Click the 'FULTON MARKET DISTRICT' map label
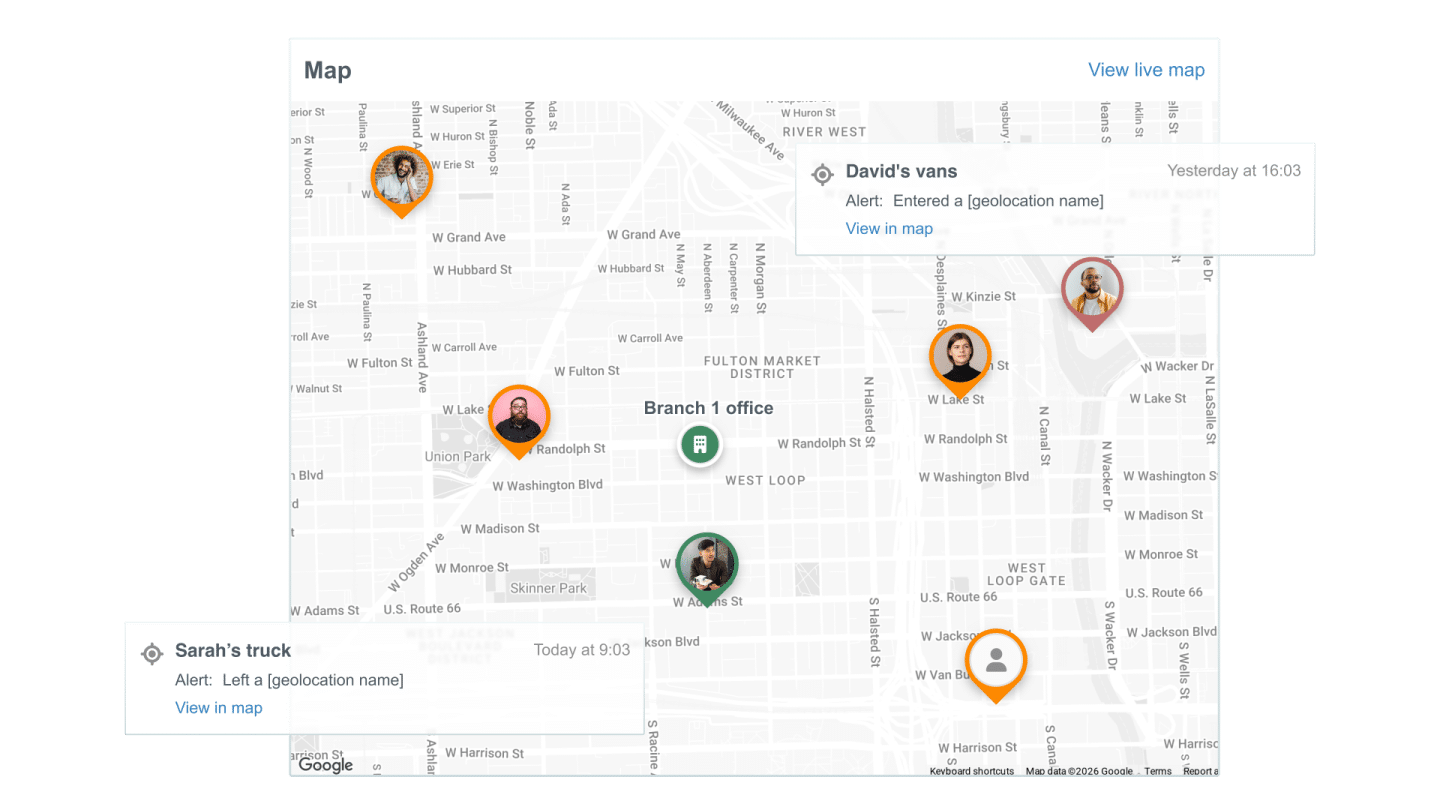The height and width of the screenshot is (810, 1440). pyautogui.click(x=762, y=367)
